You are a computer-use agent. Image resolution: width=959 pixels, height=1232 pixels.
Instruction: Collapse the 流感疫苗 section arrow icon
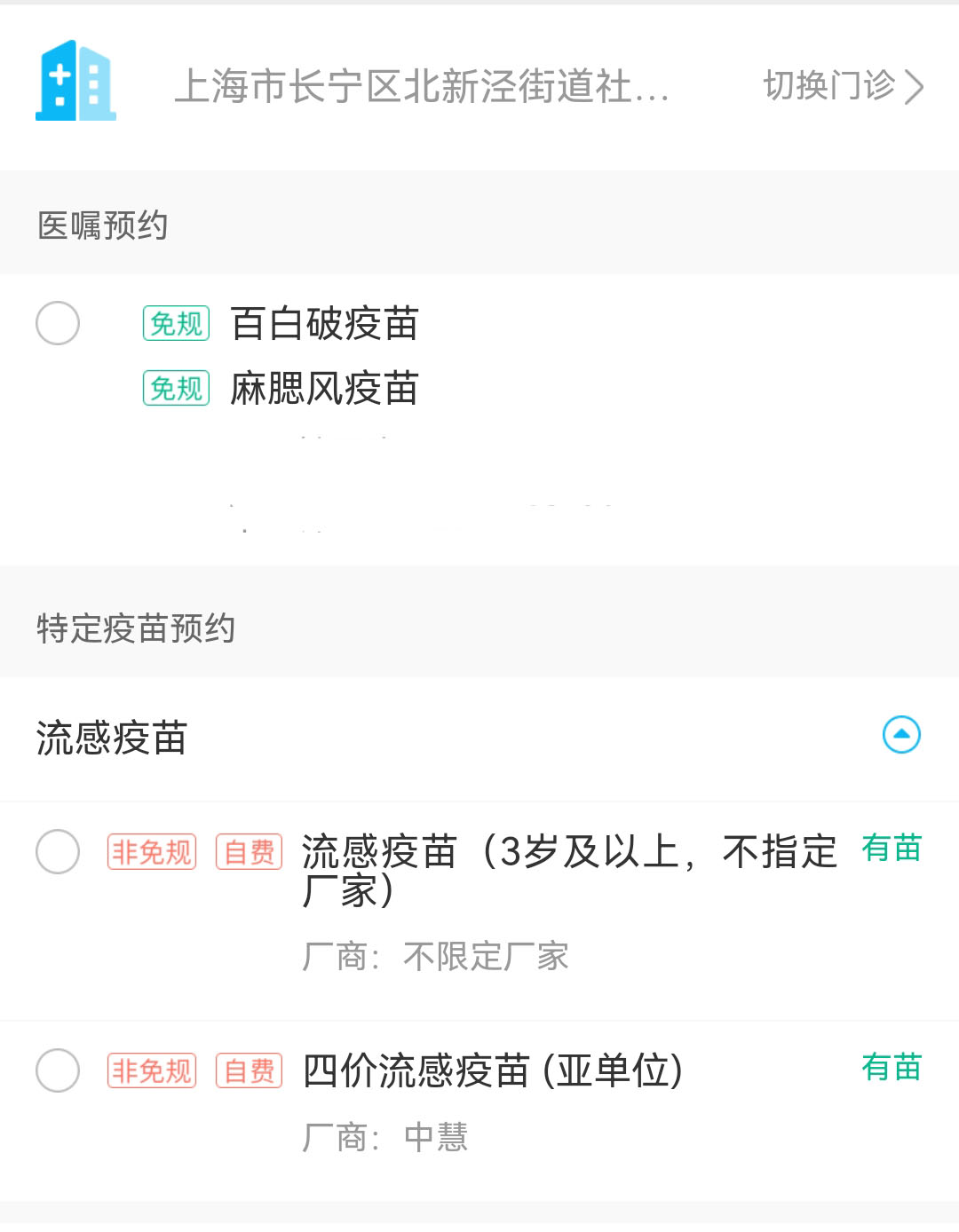tap(901, 735)
